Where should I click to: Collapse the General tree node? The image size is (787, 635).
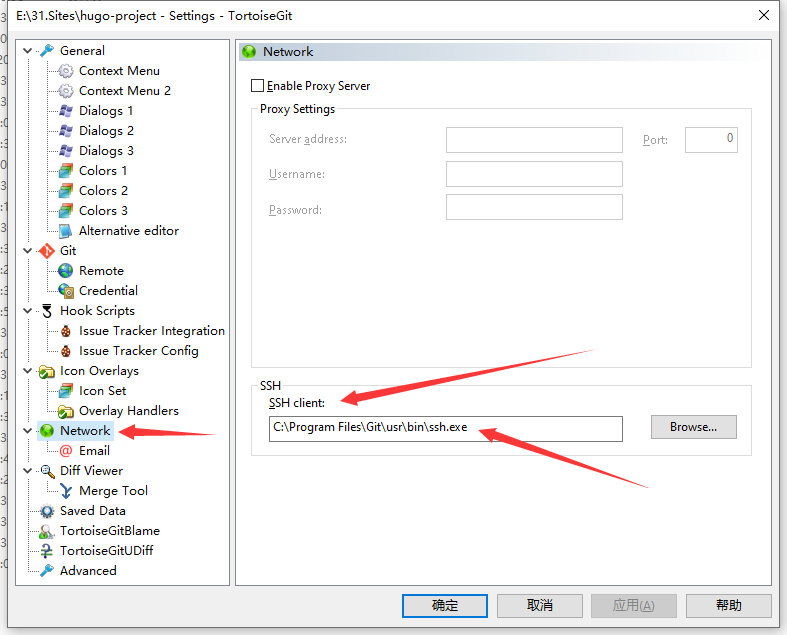[28, 51]
